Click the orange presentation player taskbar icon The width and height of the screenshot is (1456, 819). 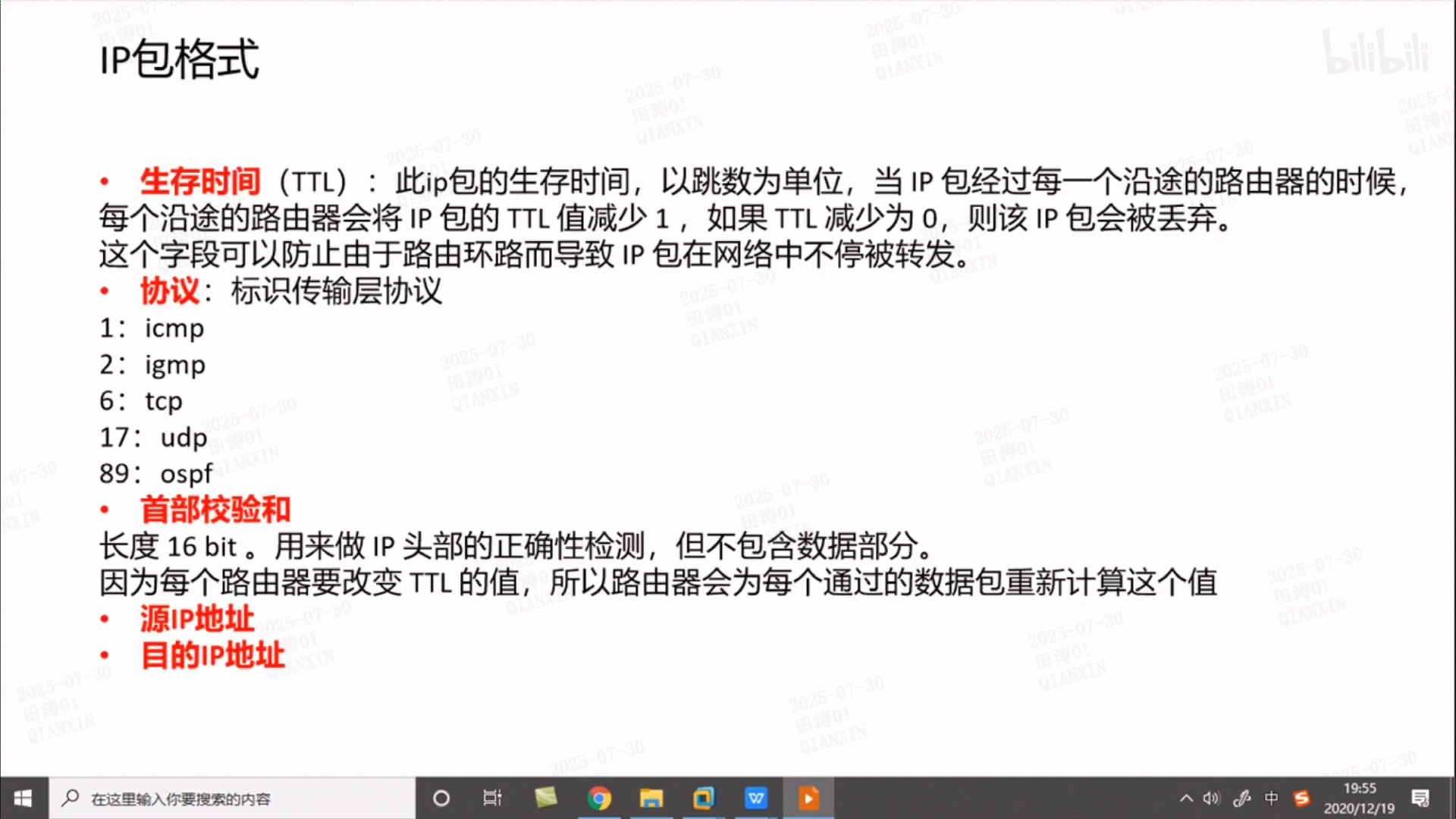click(808, 799)
